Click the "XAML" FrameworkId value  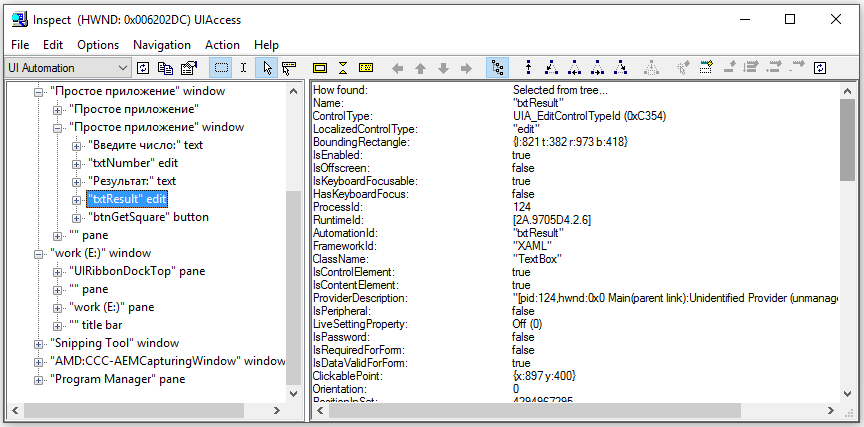tap(532, 246)
